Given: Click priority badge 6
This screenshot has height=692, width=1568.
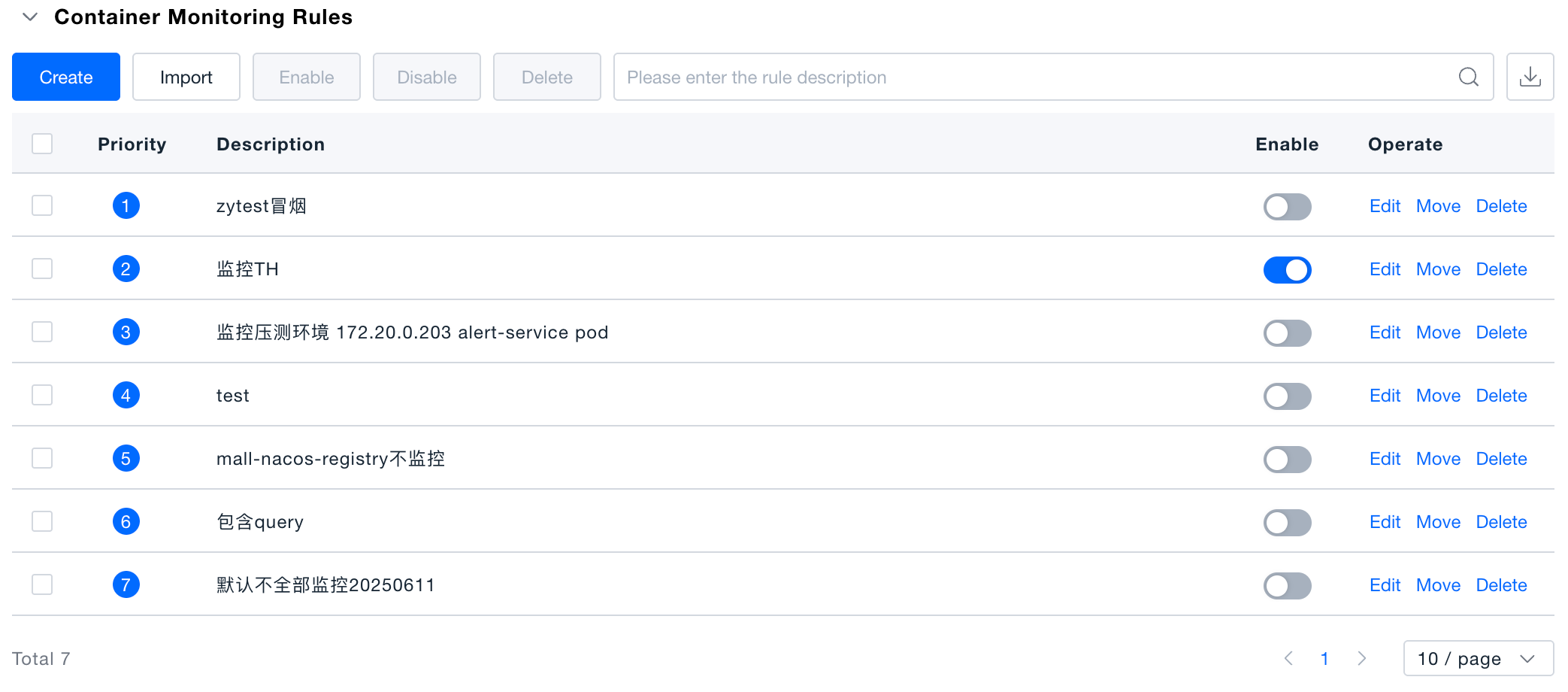Looking at the screenshot, I should tap(126, 521).
